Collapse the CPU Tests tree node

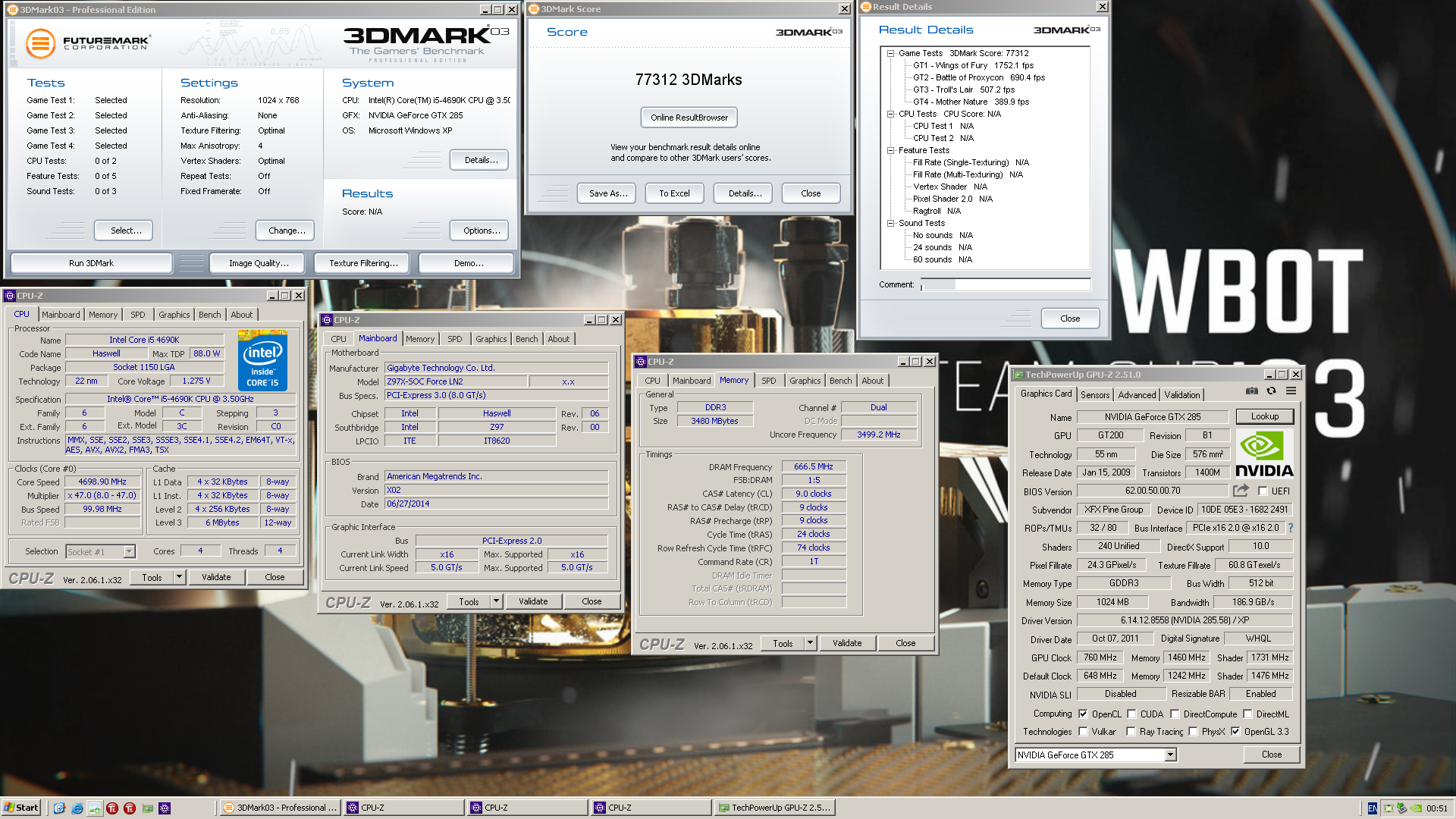tap(890, 114)
